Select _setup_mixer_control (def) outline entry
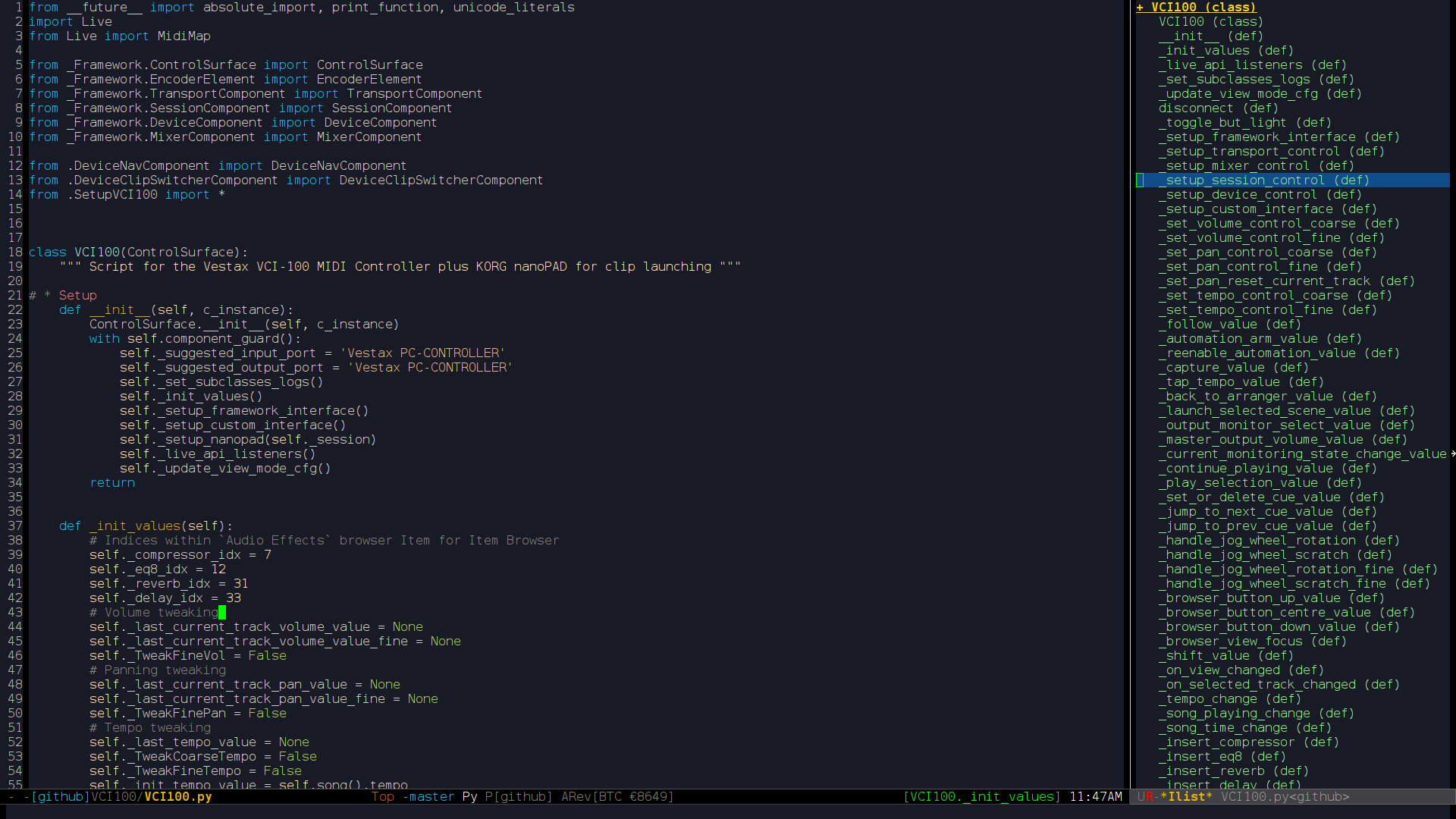The width and height of the screenshot is (1456, 819). click(x=1256, y=166)
